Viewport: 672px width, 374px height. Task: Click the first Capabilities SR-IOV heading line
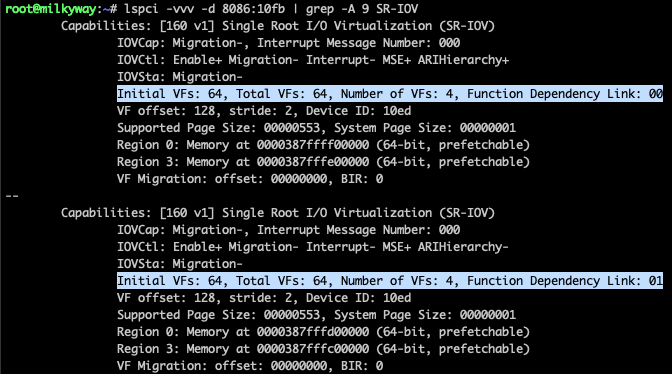click(x=278, y=26)
